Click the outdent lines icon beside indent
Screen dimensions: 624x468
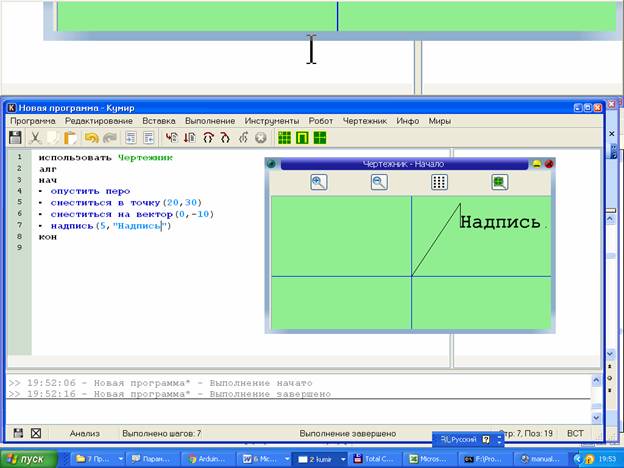[x=148, y=138]
